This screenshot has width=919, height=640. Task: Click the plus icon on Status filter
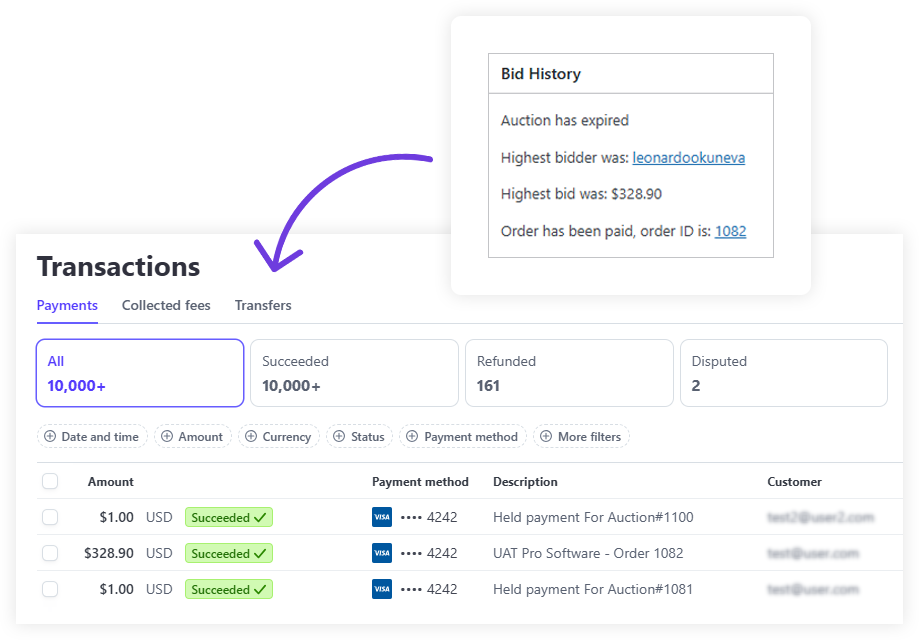339,436
